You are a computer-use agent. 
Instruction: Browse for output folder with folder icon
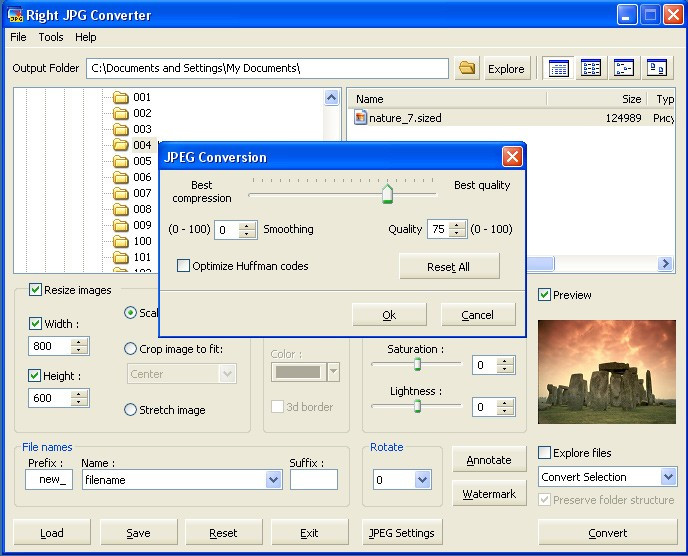(467, 68)
